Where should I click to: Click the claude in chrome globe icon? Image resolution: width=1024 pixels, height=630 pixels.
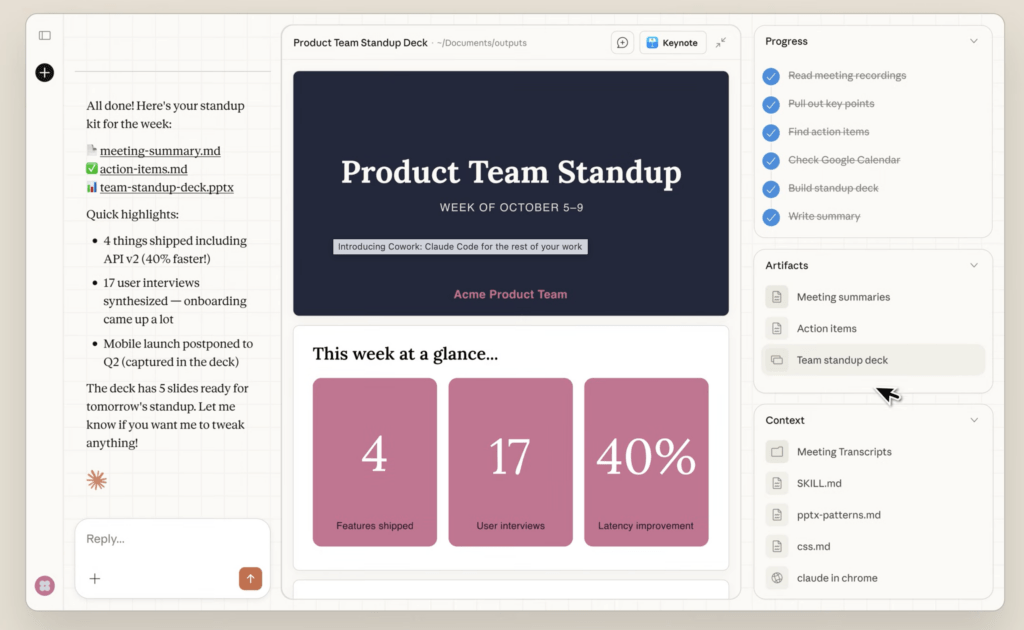click(x=777, y=578)
